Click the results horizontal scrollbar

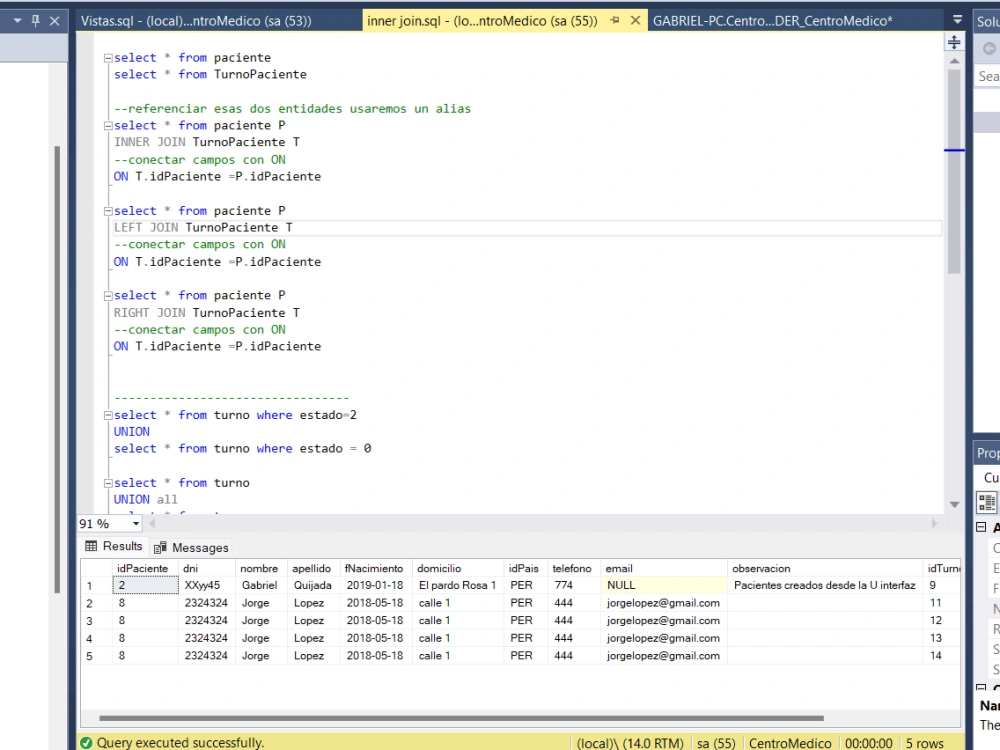click(461, 718)
